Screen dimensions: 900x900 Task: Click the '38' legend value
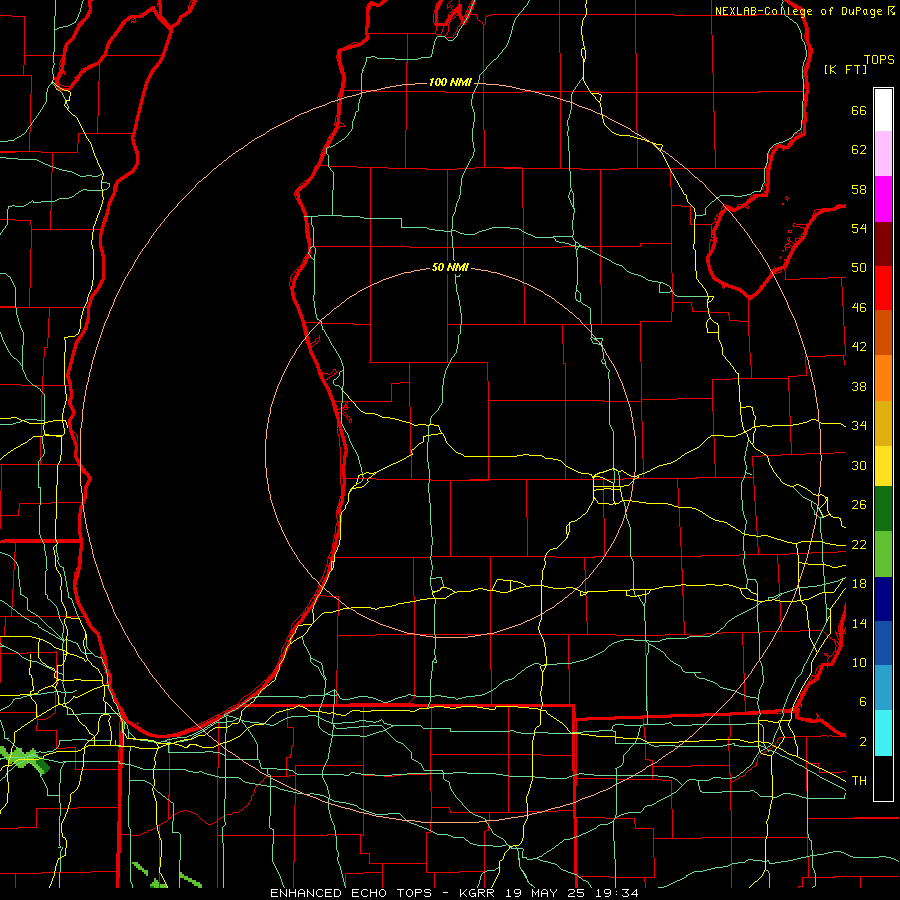pos(859,386)
